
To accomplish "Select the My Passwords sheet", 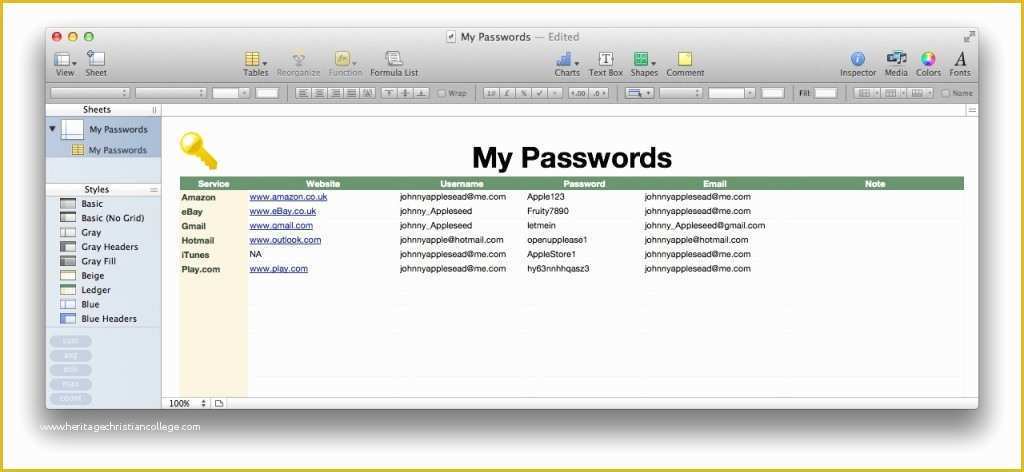I will [x=103, y=129].
